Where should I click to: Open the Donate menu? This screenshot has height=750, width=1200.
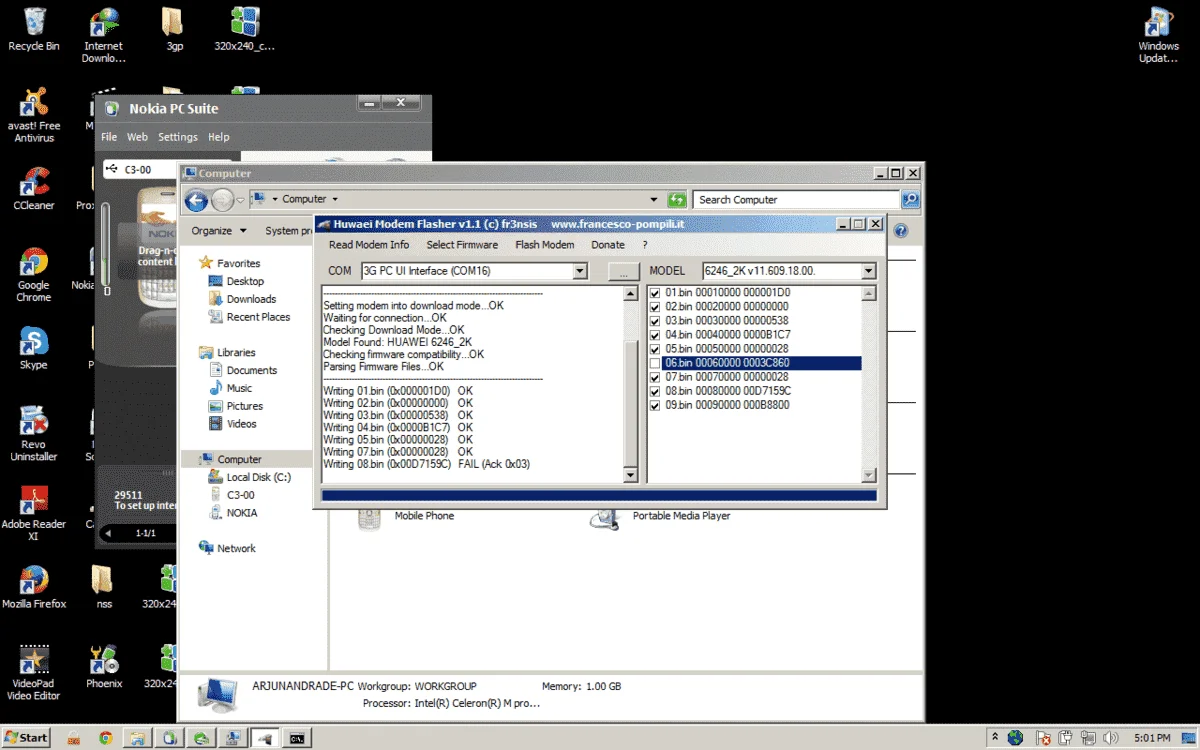coord(608,245)
